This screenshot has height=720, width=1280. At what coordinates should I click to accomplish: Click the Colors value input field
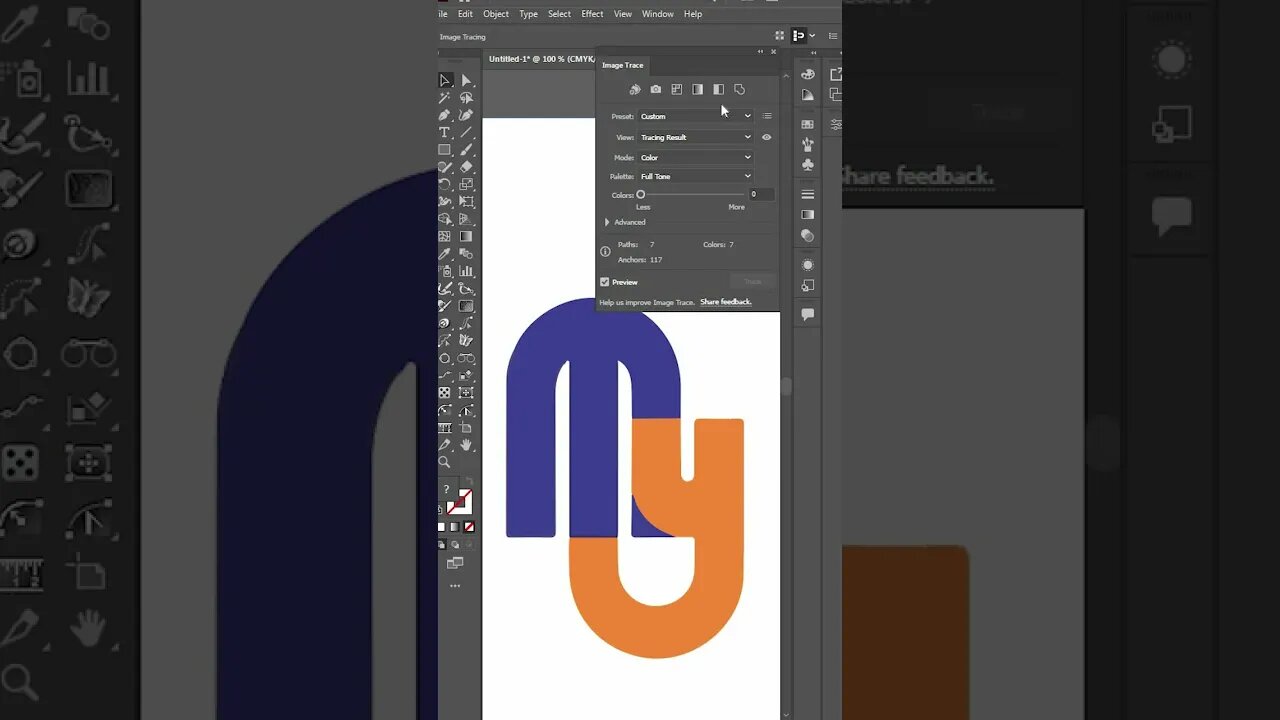[x=761, y=194]
